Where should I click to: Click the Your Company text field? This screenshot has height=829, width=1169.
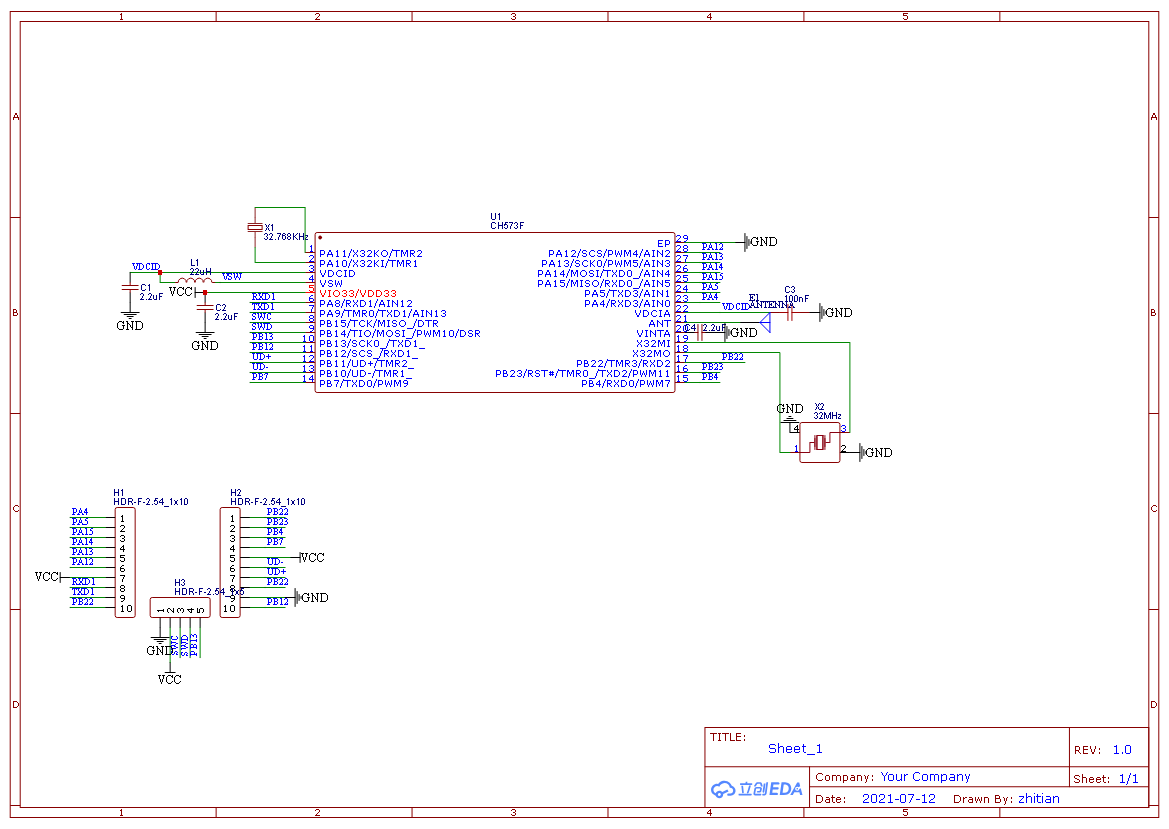[x=925, y=777]
